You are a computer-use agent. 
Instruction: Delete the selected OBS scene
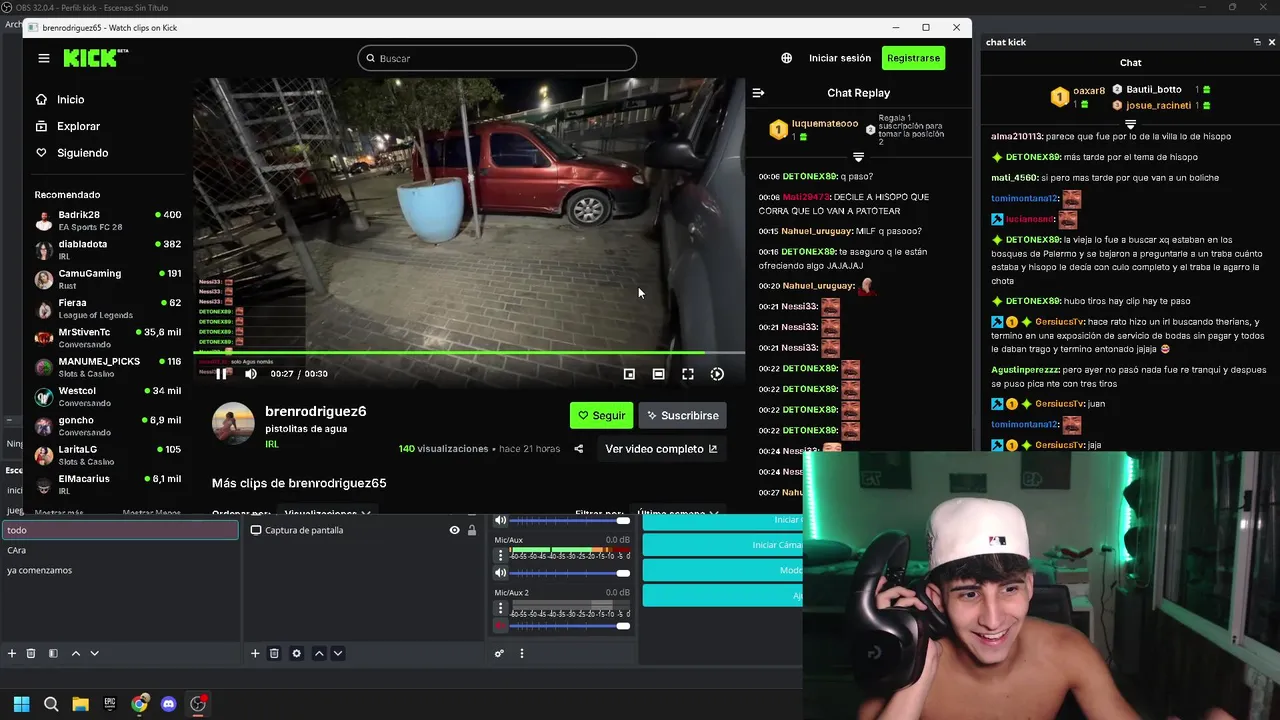31,653
